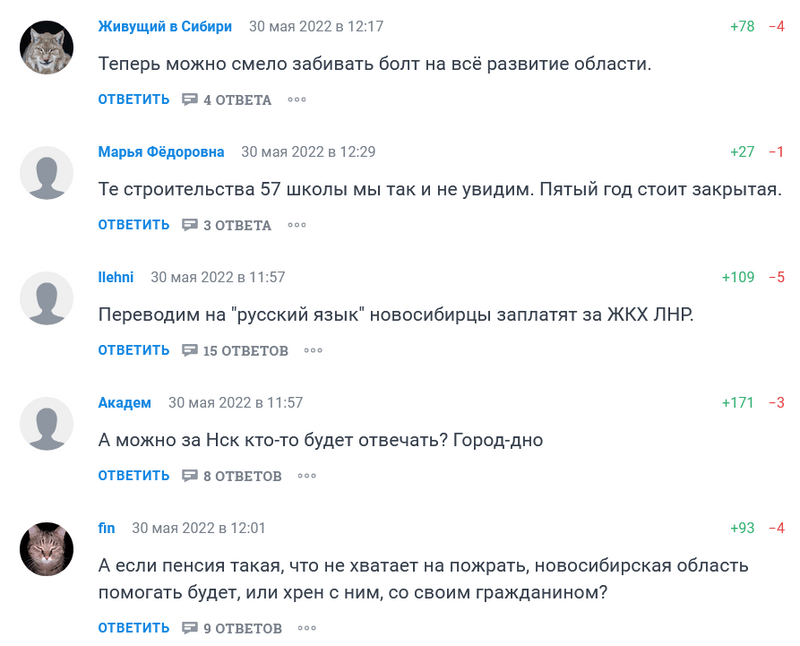Open more options under Ilehni's comment
800x646 pixels.
point(314,351)
